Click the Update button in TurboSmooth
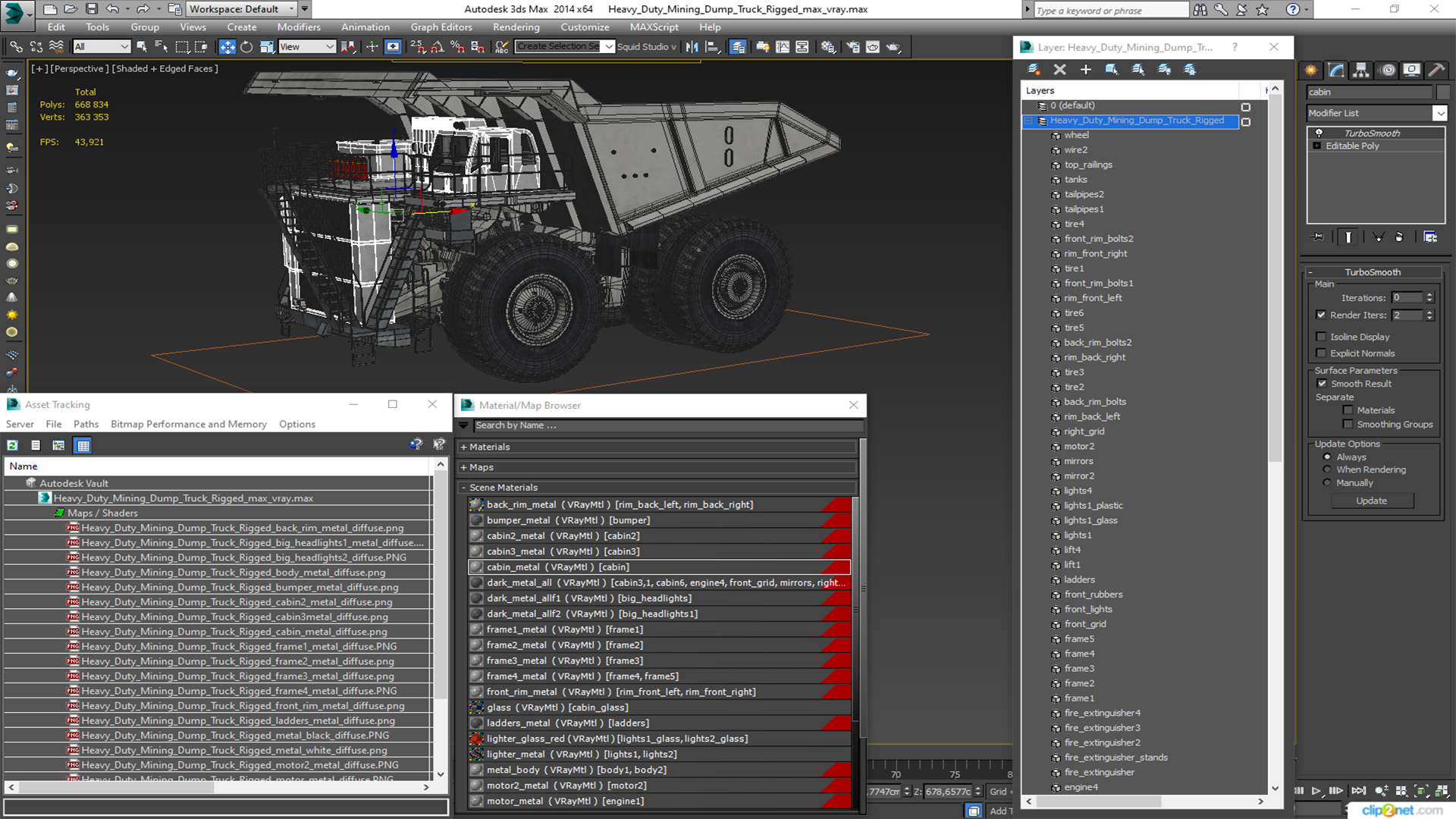This screenshot has width=1456, height=819. (x=1371, y=501)
